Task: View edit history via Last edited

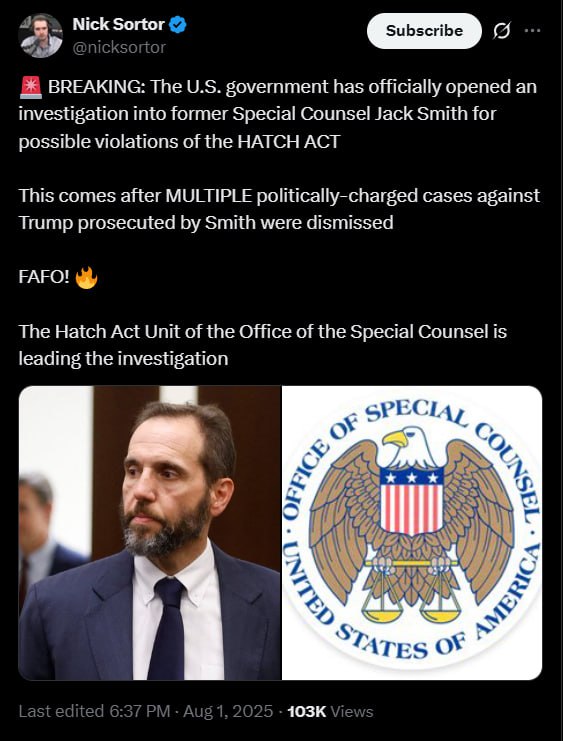Action: click(x=61, y=711)
